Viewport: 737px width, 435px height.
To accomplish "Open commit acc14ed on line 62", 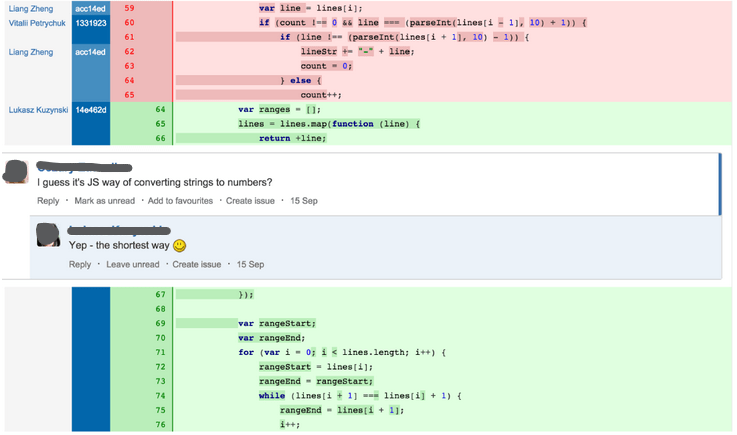I will [91, 51].
